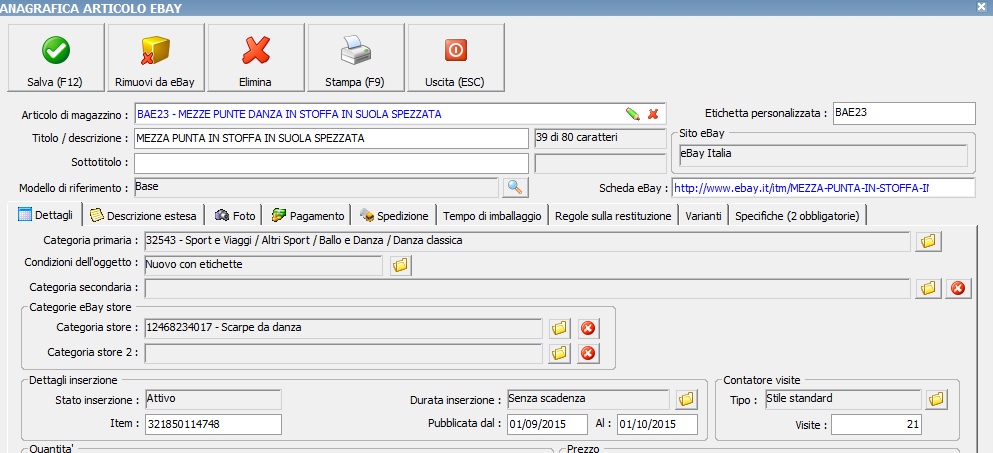Click the Etichetta personalizzata field
The image size is (993, 453).
tap(904, 113)
